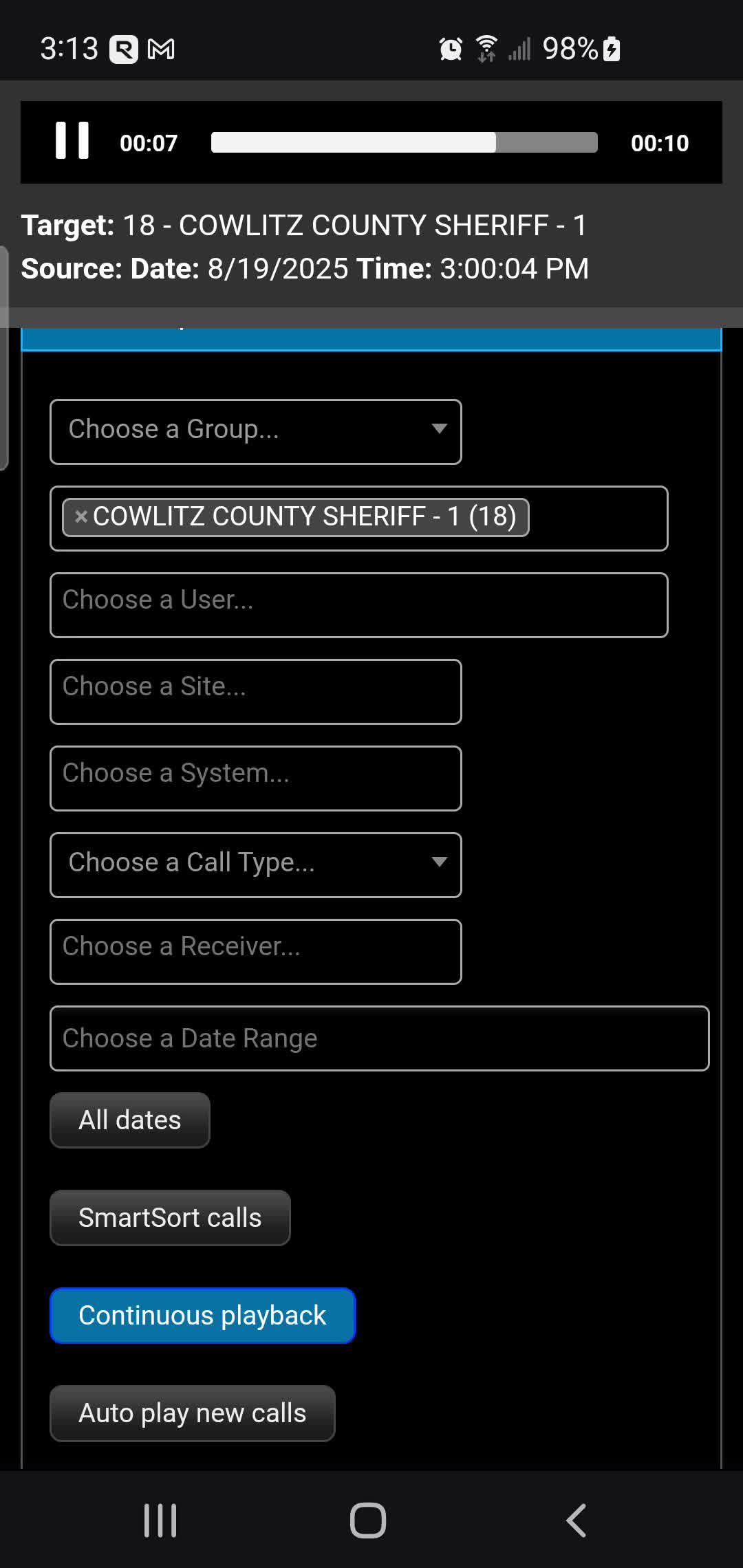This screenshot has height=1568, width=743.
Task: Open the Choose a Date Range picker
Action: click(x=379, y=1038)
